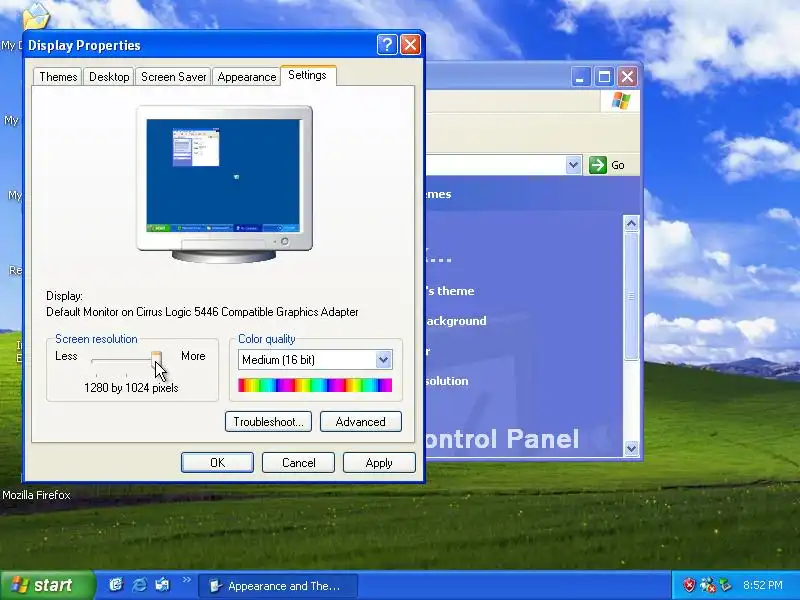The height and width of the screenshot is (600, 800).
Task: Click the folder icon at desktop top-left
Action: pos(36,16)
